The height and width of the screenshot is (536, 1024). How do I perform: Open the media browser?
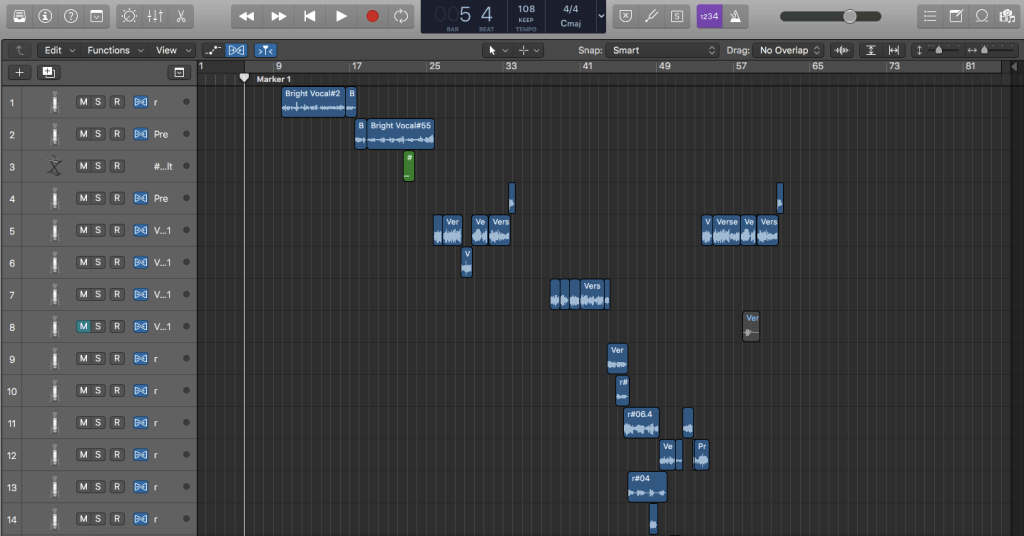(x=1006, y=16)
